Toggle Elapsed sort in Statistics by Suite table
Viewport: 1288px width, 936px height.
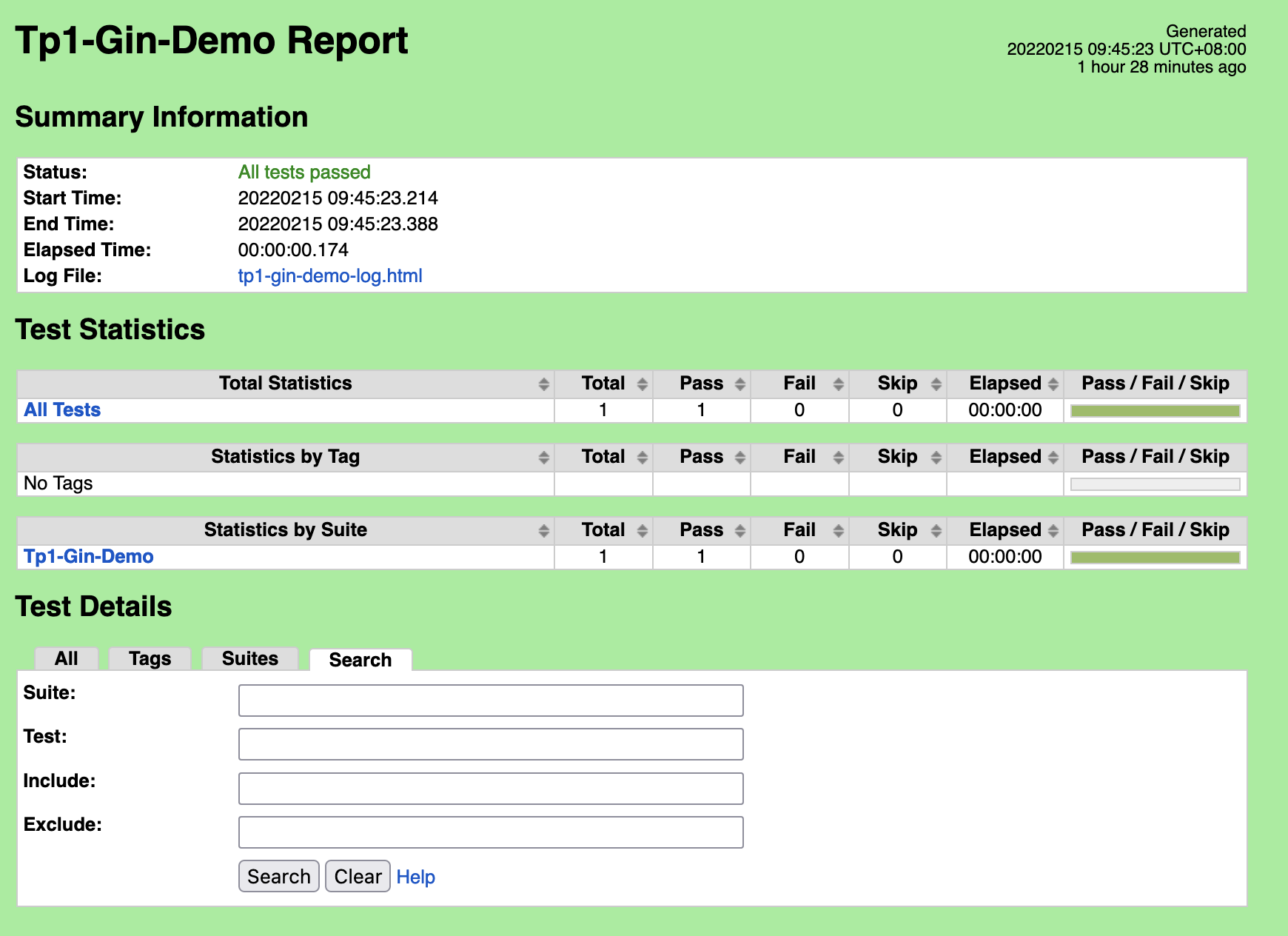click(1054, 530)
